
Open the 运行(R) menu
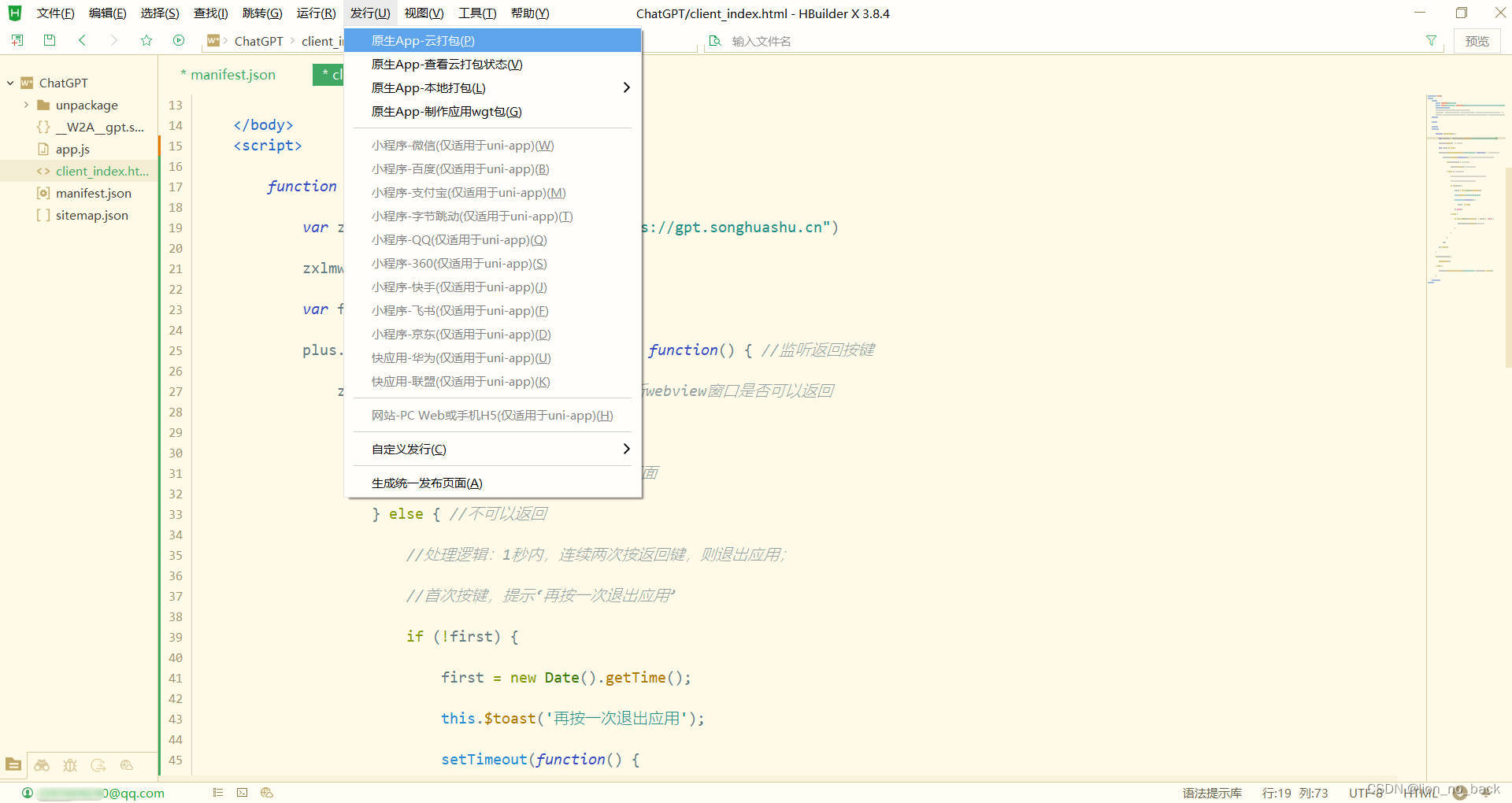coord(316,13)
